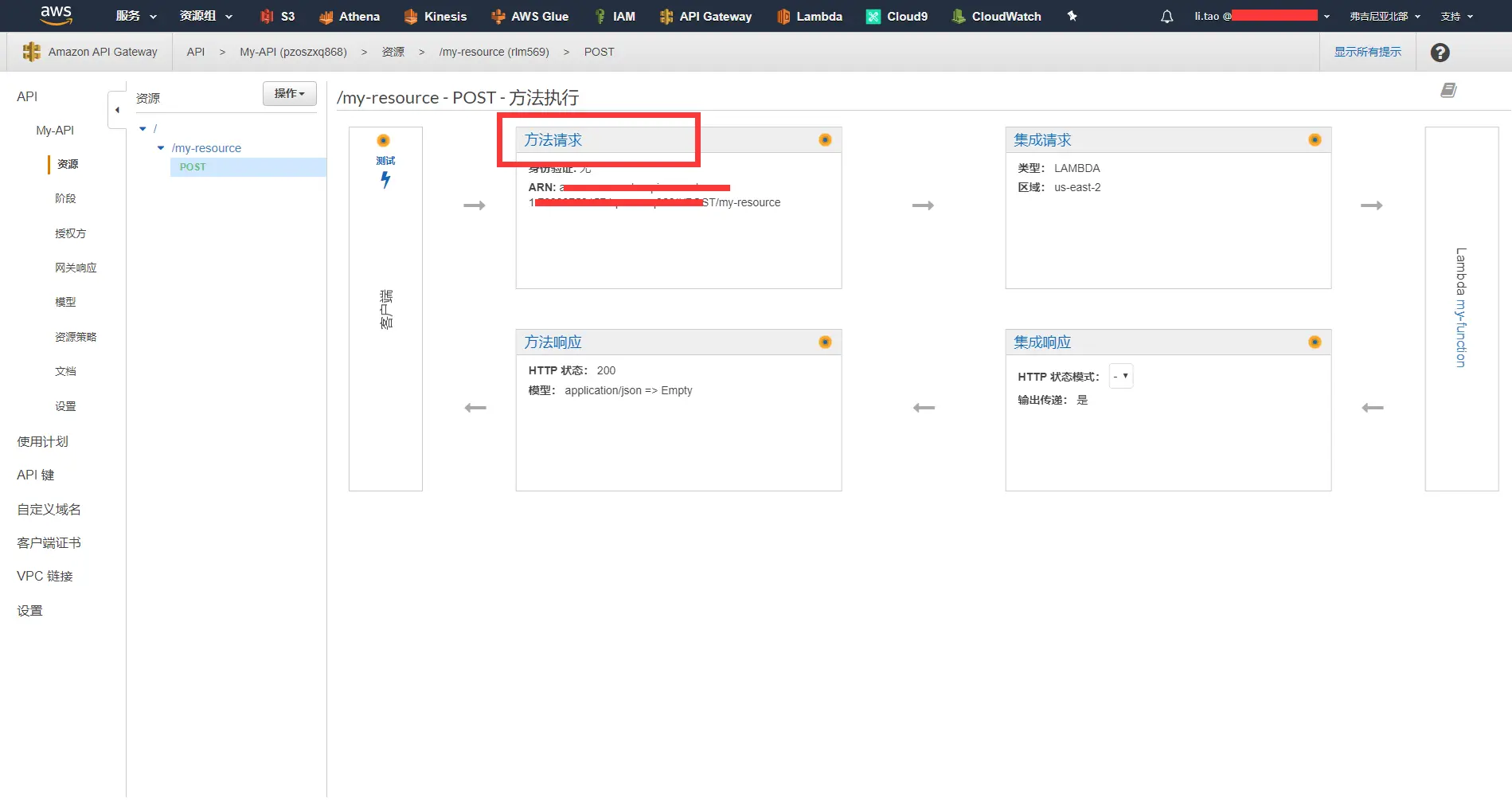Click the pin shortcuts icon
The width and height of the screenshot is (1512, 802).
click(x=1072, y=16)
